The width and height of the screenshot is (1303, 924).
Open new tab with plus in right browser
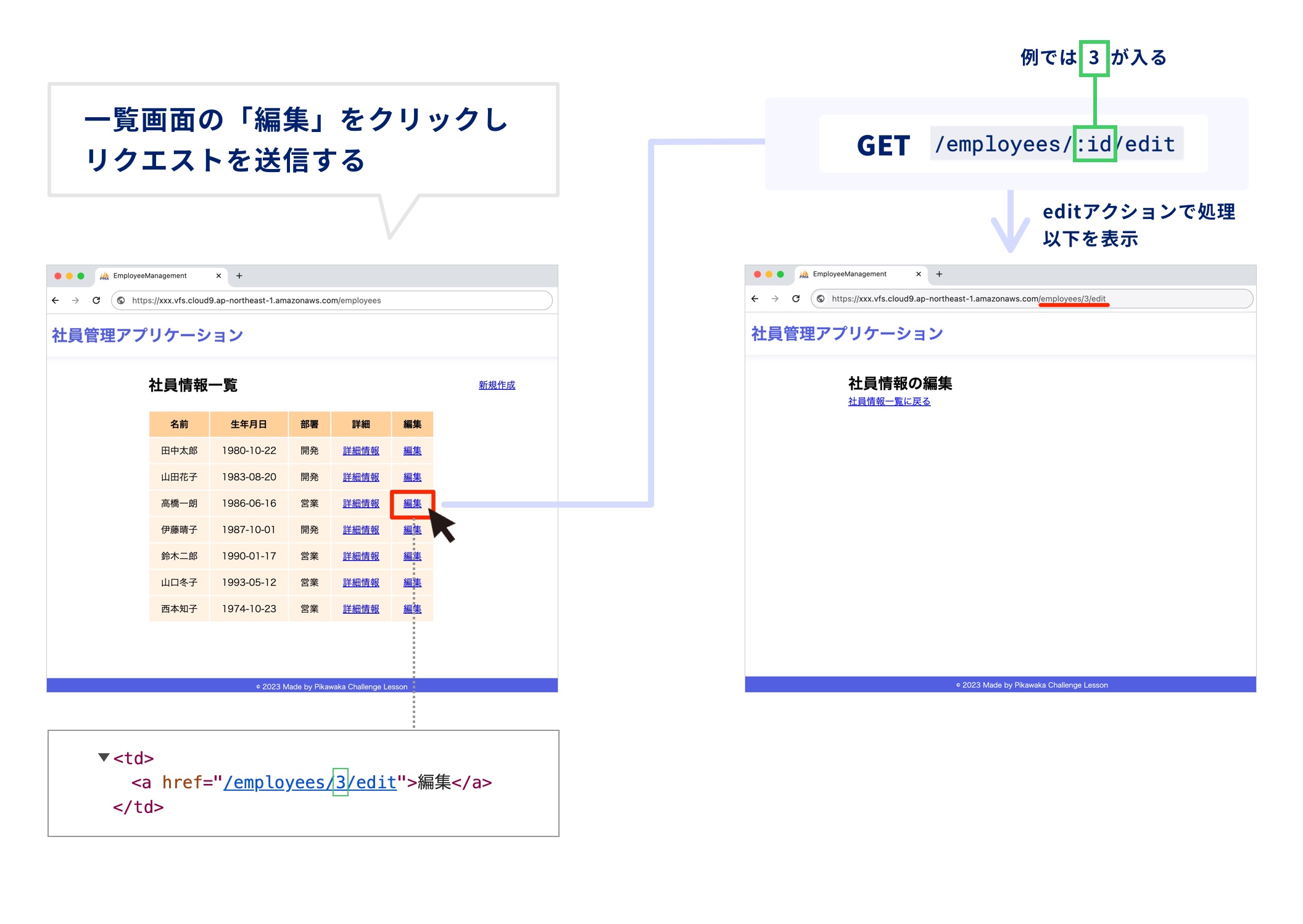pyautogui.click(x=939, y=274)
